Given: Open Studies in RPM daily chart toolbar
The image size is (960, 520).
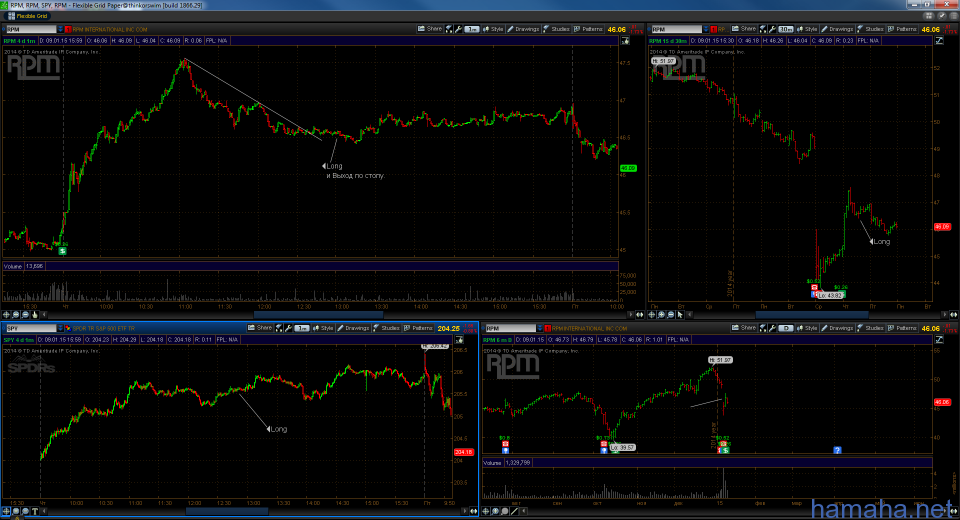Looking at the screenshot, I should (x=870, y=328).
